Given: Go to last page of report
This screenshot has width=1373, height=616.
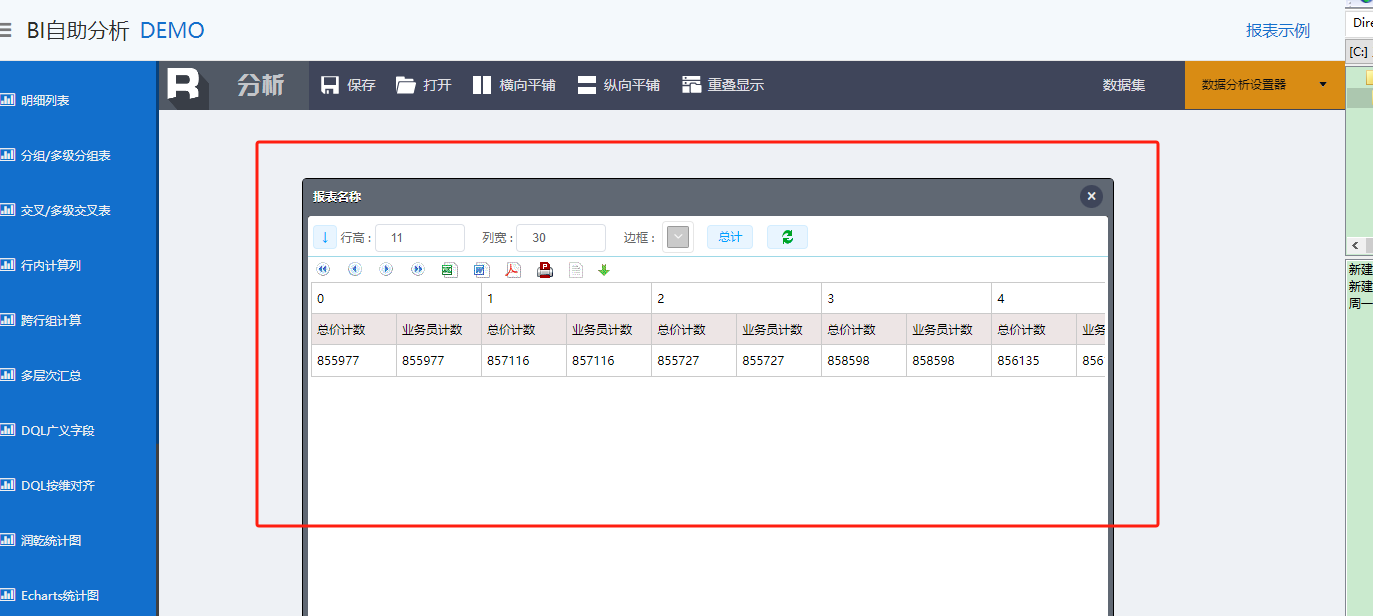Looking at the screenshot, I should [418, 270].
